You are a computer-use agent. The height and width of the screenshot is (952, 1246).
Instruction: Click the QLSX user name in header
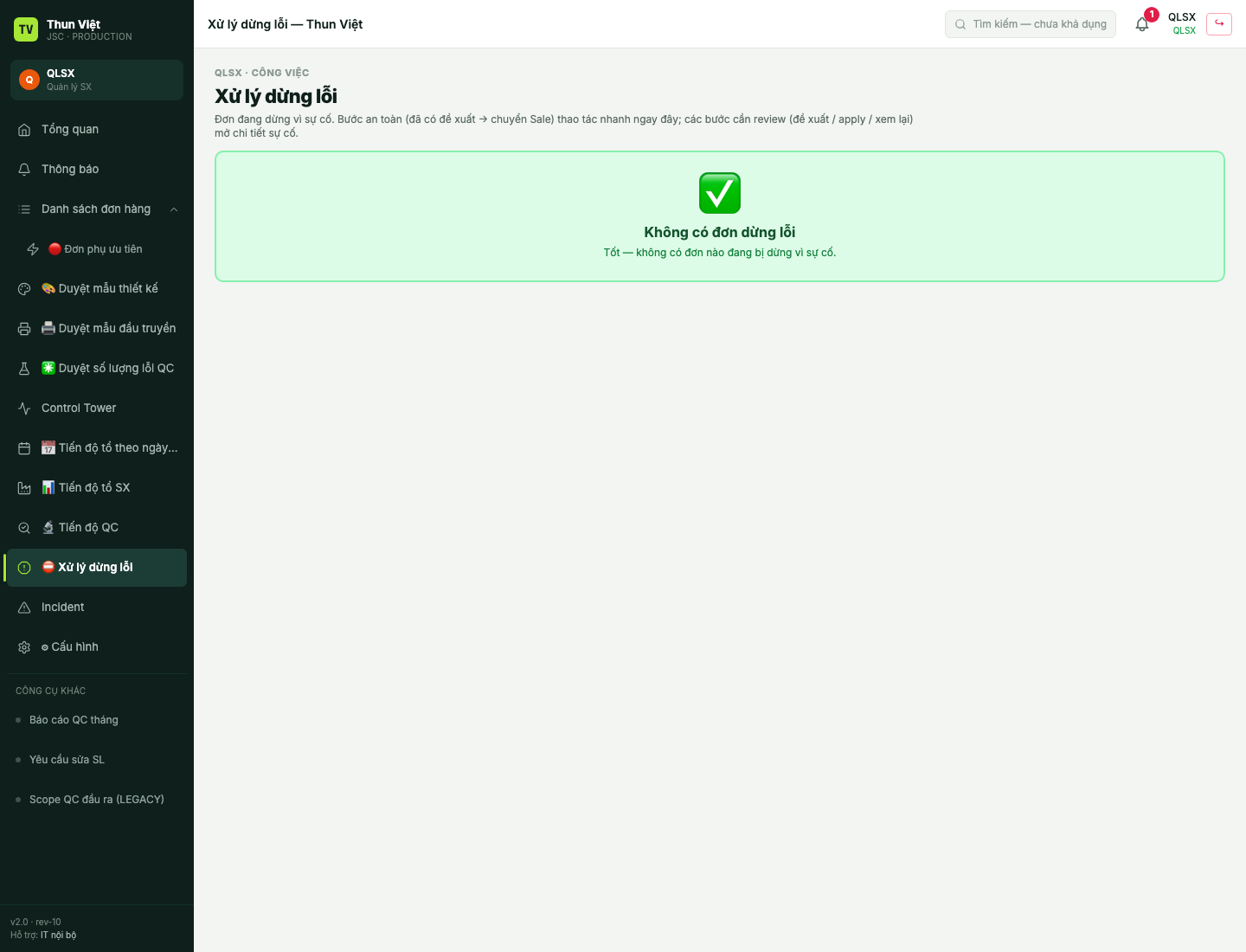click(1182, 17)
